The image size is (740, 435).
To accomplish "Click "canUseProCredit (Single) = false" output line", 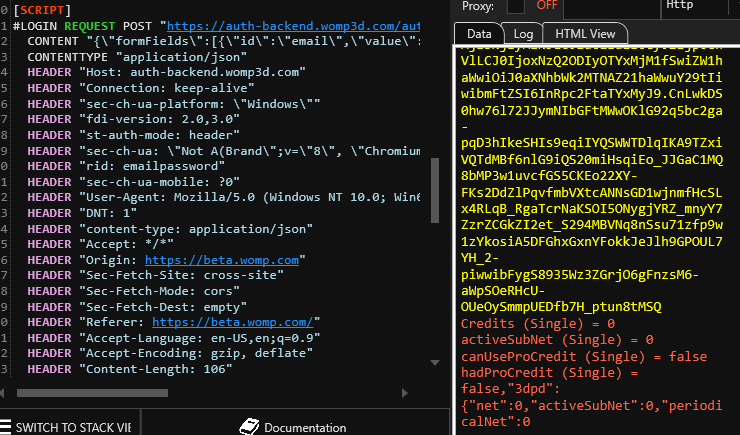I will click(584, 356).
